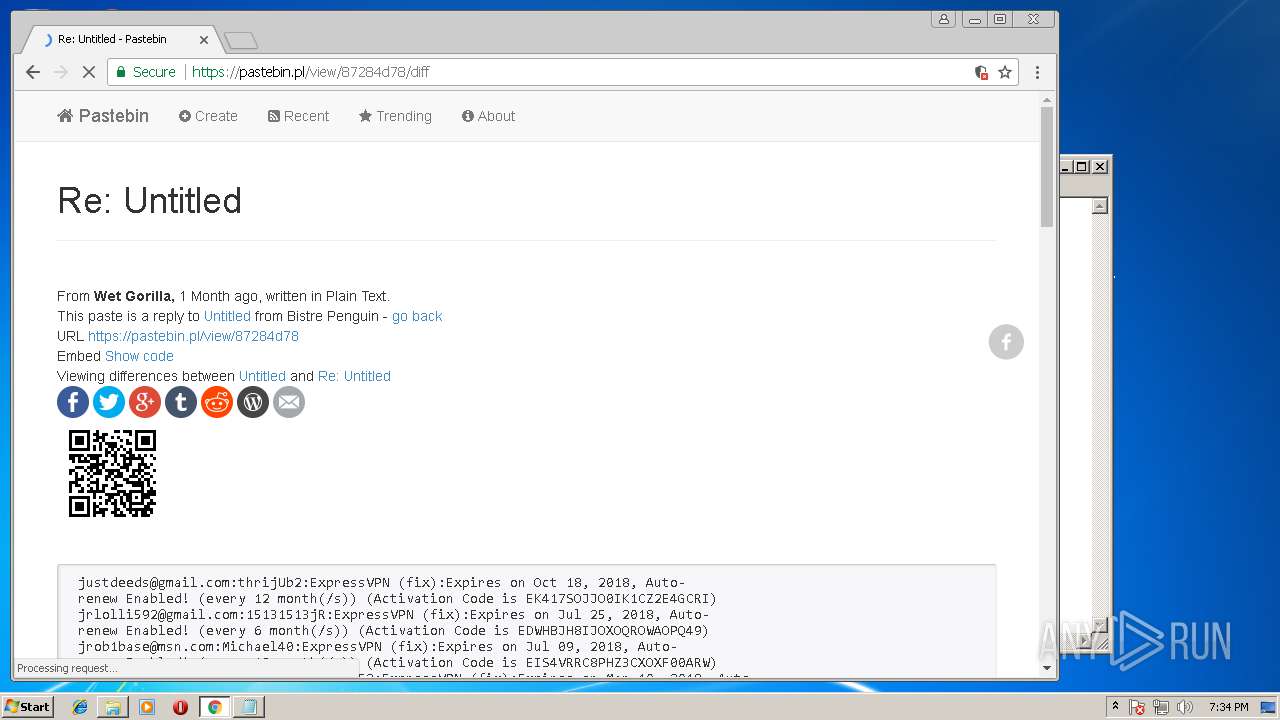Stop loading the page with X button
This screenshot has height=720, width=1280.
pyautogui.click(x=88, y=72)
